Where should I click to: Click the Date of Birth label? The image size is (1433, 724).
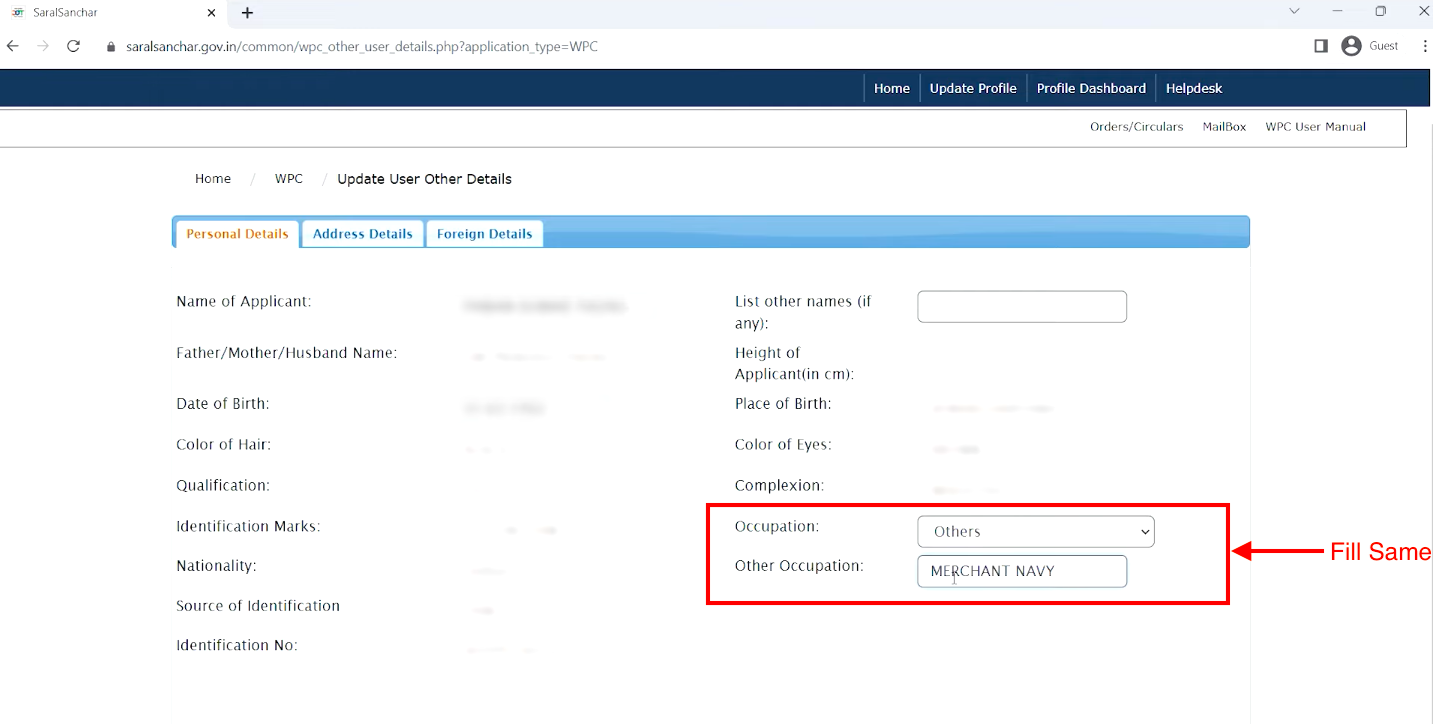click(x=223, y=404)
